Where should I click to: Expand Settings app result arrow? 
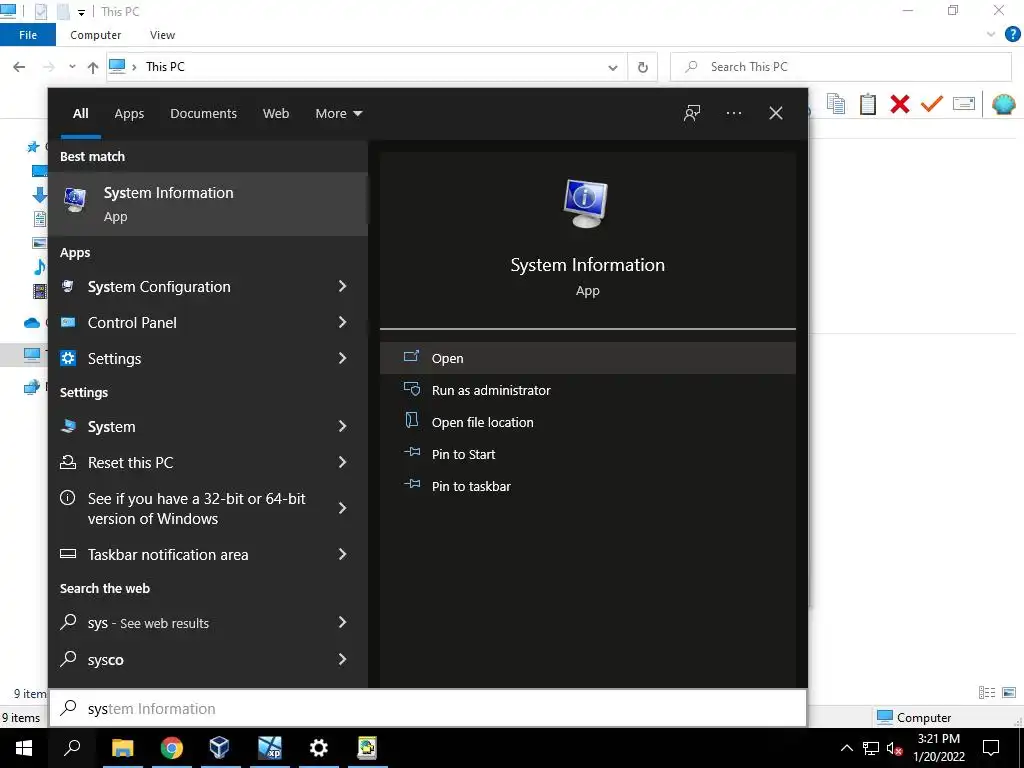pos(342,358)
